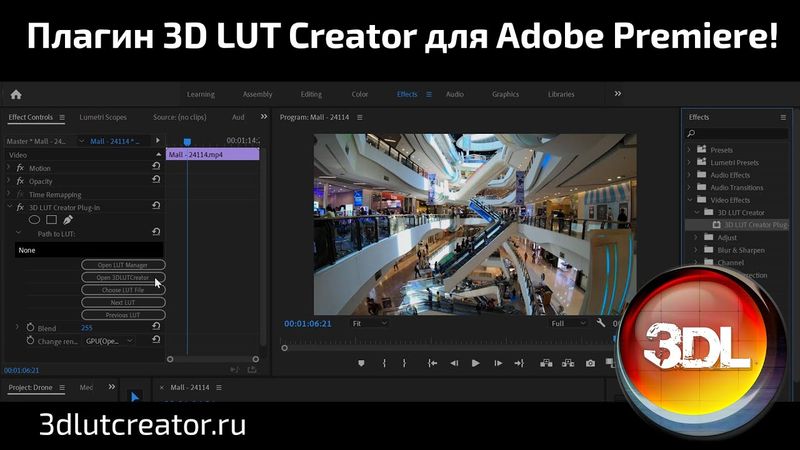Expand the Presets effects folder
Viewport: 800px width, 450px height.
click(689, 149)
